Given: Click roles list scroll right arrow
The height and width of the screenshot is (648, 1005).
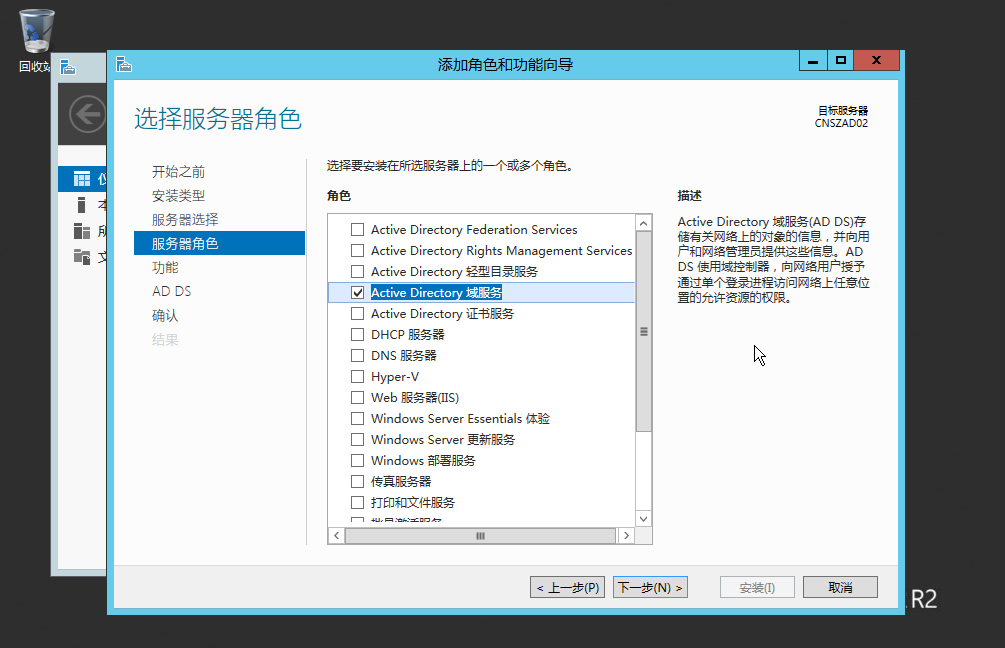Looking at the screenshot, I should coord(626,536).
